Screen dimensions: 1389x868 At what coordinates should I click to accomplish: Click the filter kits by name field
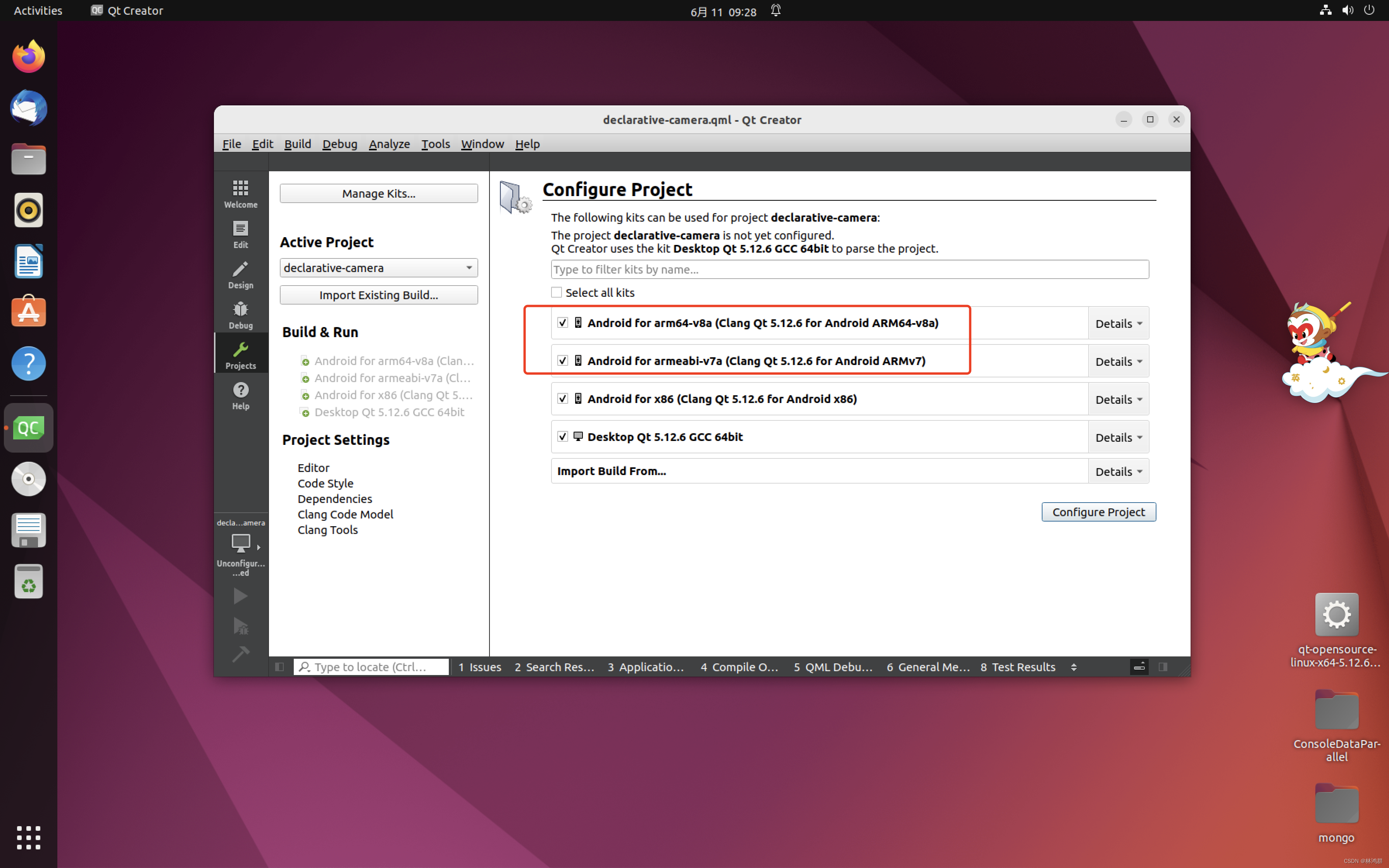[x=849, y=269]
